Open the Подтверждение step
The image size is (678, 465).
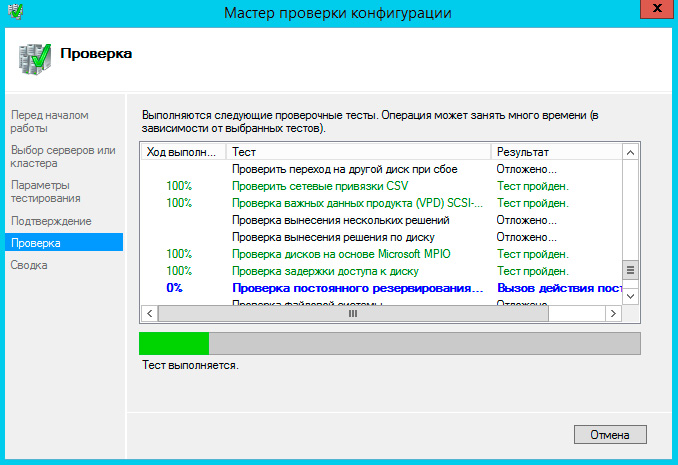(x=51, y=221)
